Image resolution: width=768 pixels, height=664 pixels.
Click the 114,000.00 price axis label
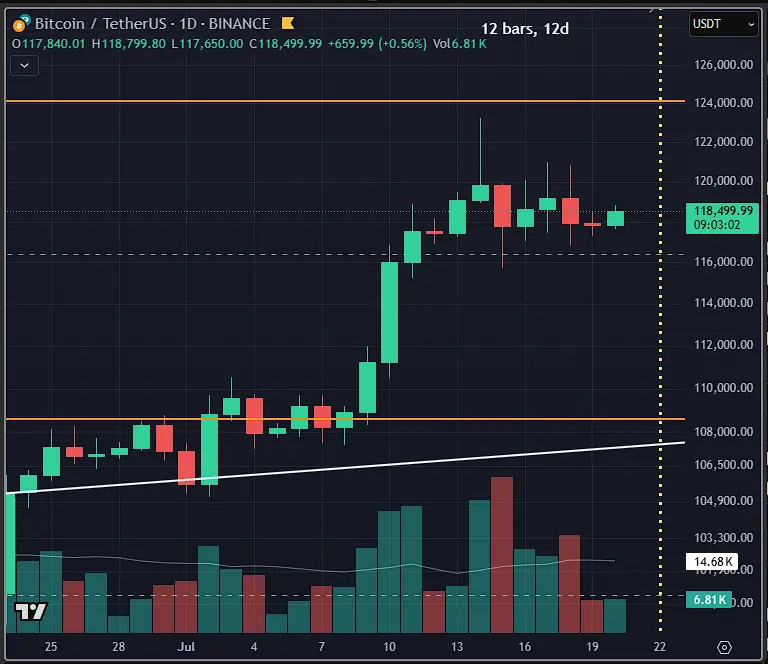click(723, 303)
